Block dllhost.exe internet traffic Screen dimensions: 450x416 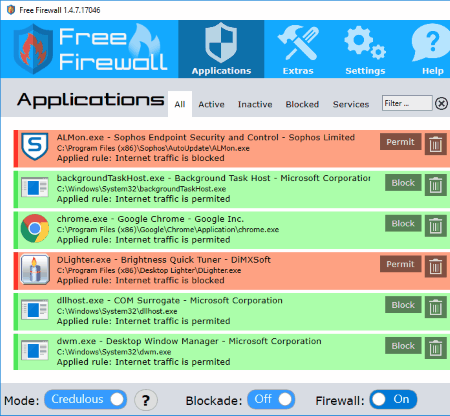tap(403, 305)
